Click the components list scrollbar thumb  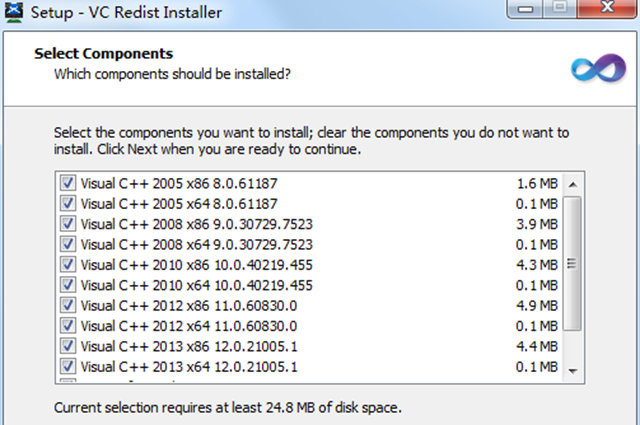pos(573,263)
